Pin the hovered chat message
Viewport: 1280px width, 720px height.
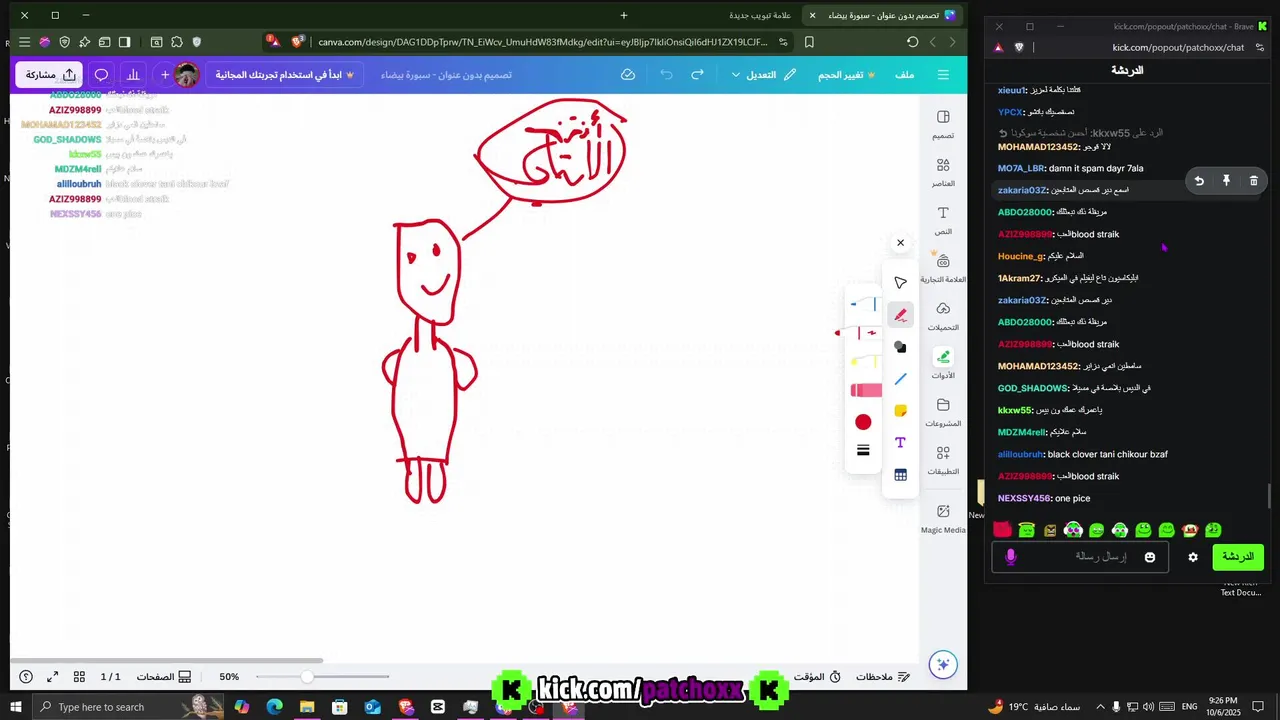[1226, 181]
